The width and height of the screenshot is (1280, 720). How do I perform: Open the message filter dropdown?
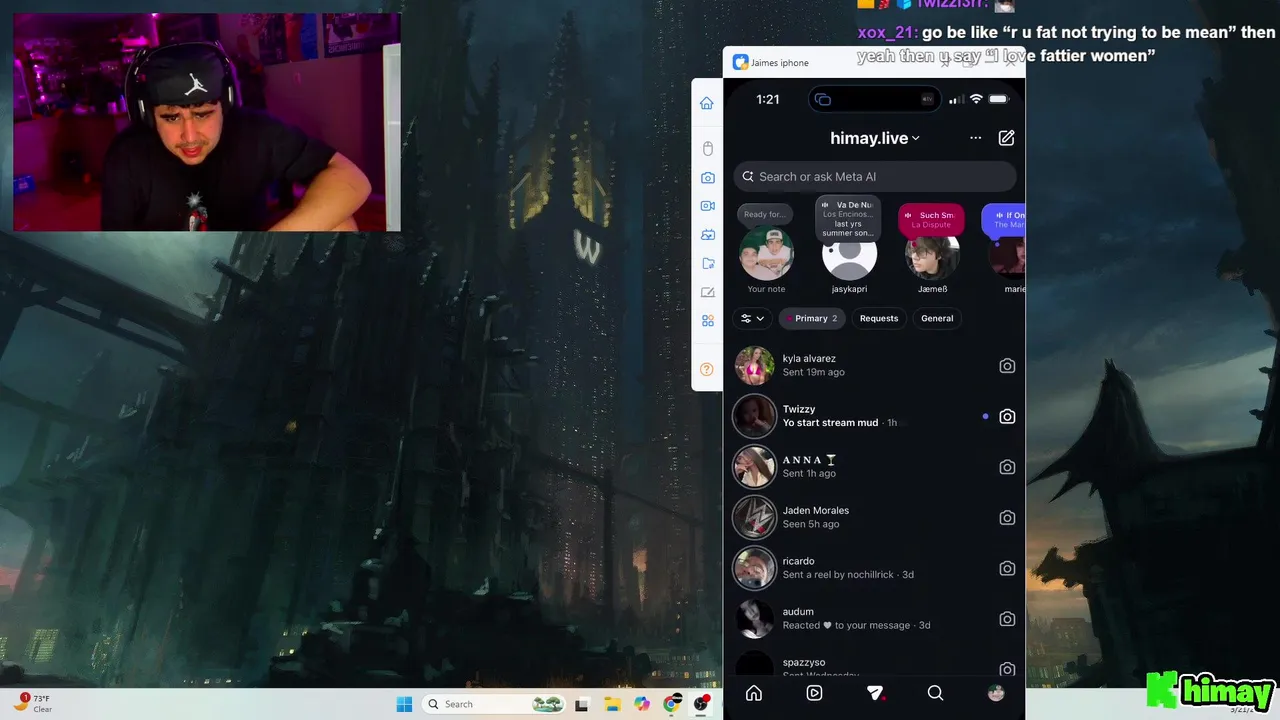tap(753, 318)
